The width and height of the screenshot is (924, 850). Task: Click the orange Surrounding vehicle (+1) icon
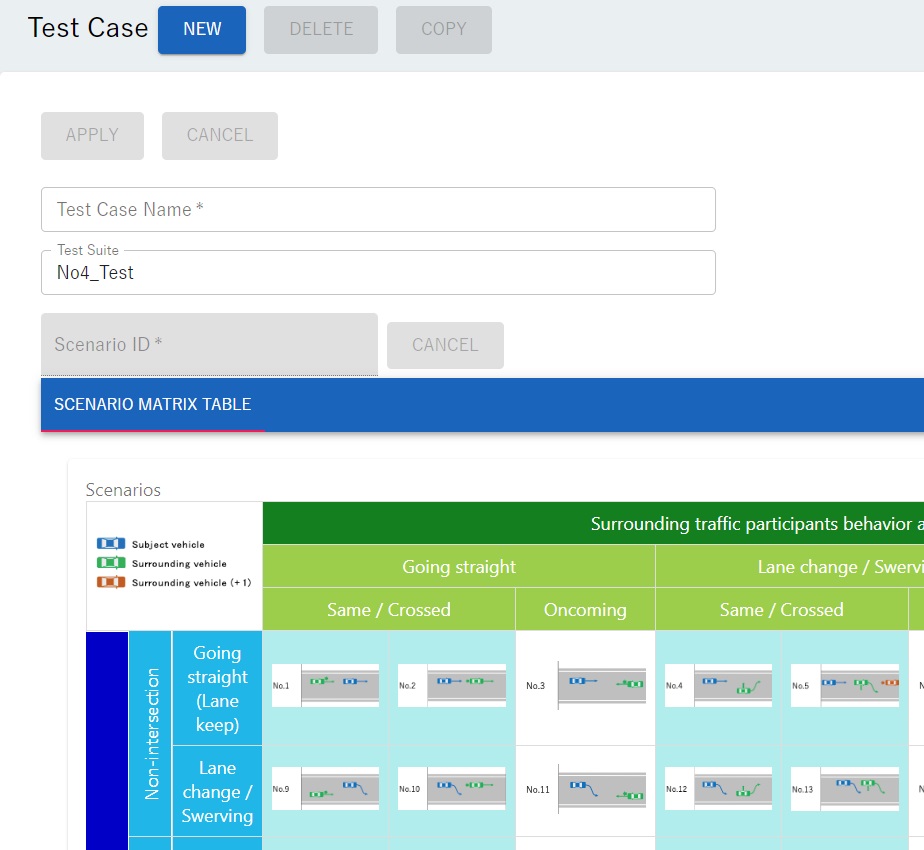coord(110,582)
